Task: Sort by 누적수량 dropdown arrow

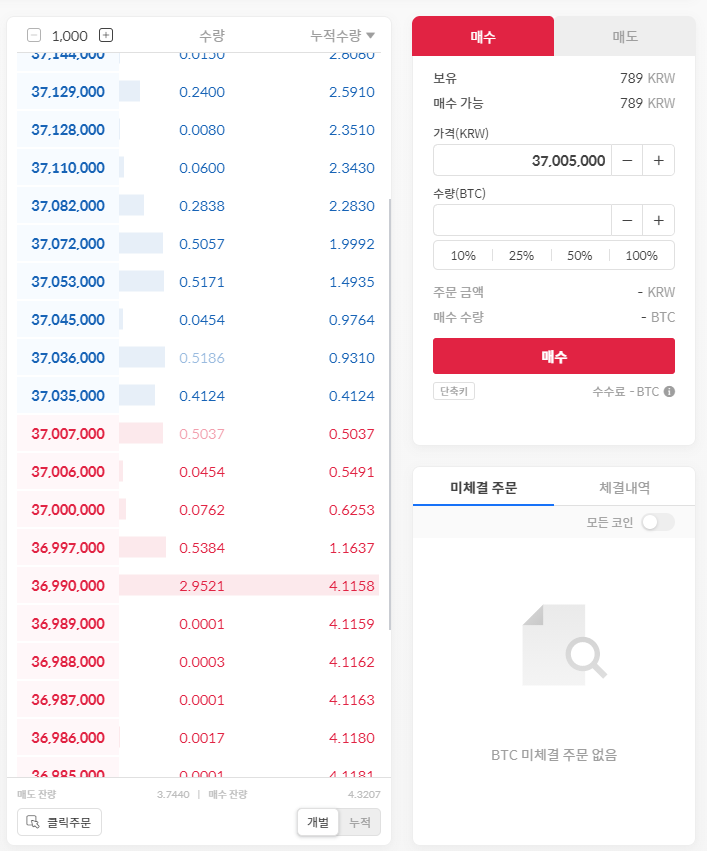Action: [x=371, y=35]
